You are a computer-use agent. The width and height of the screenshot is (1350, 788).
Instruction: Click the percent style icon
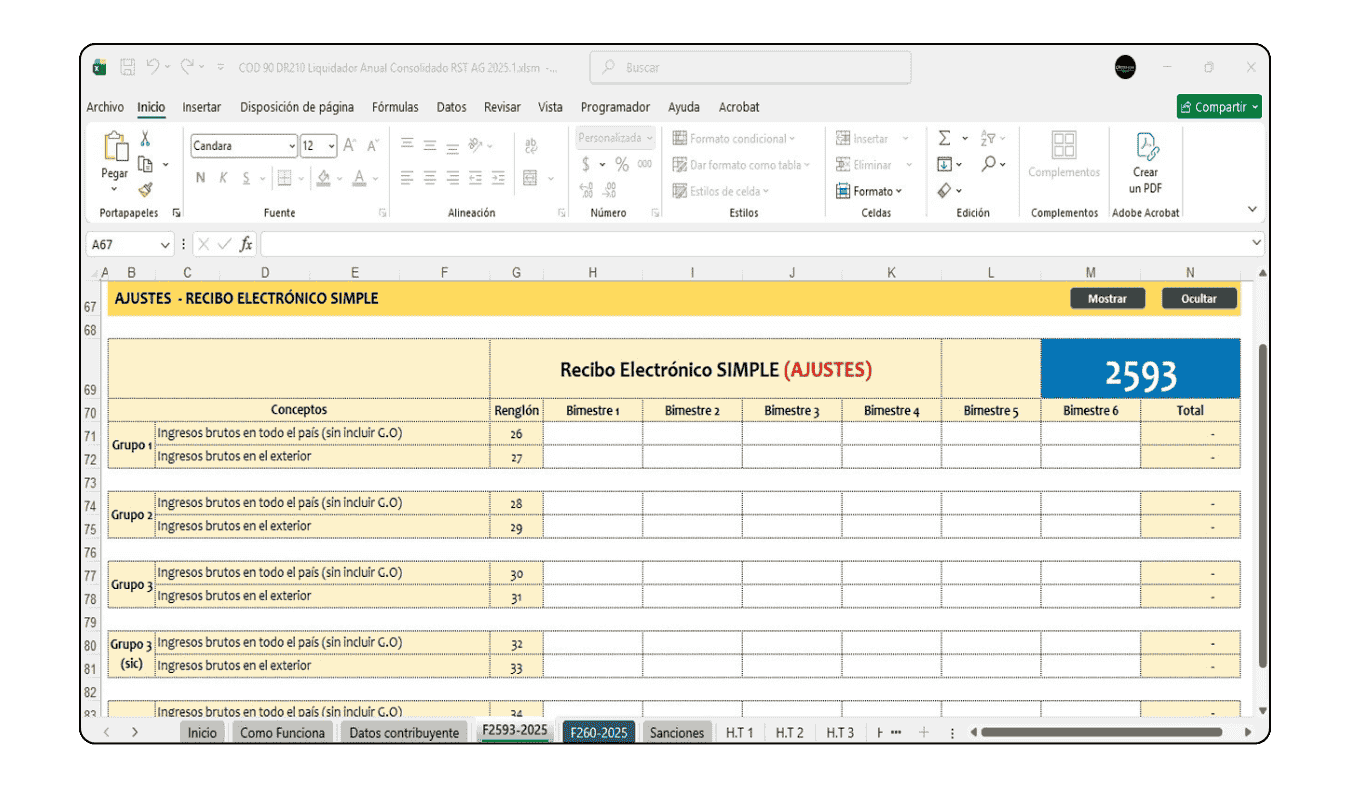(621, 164)
